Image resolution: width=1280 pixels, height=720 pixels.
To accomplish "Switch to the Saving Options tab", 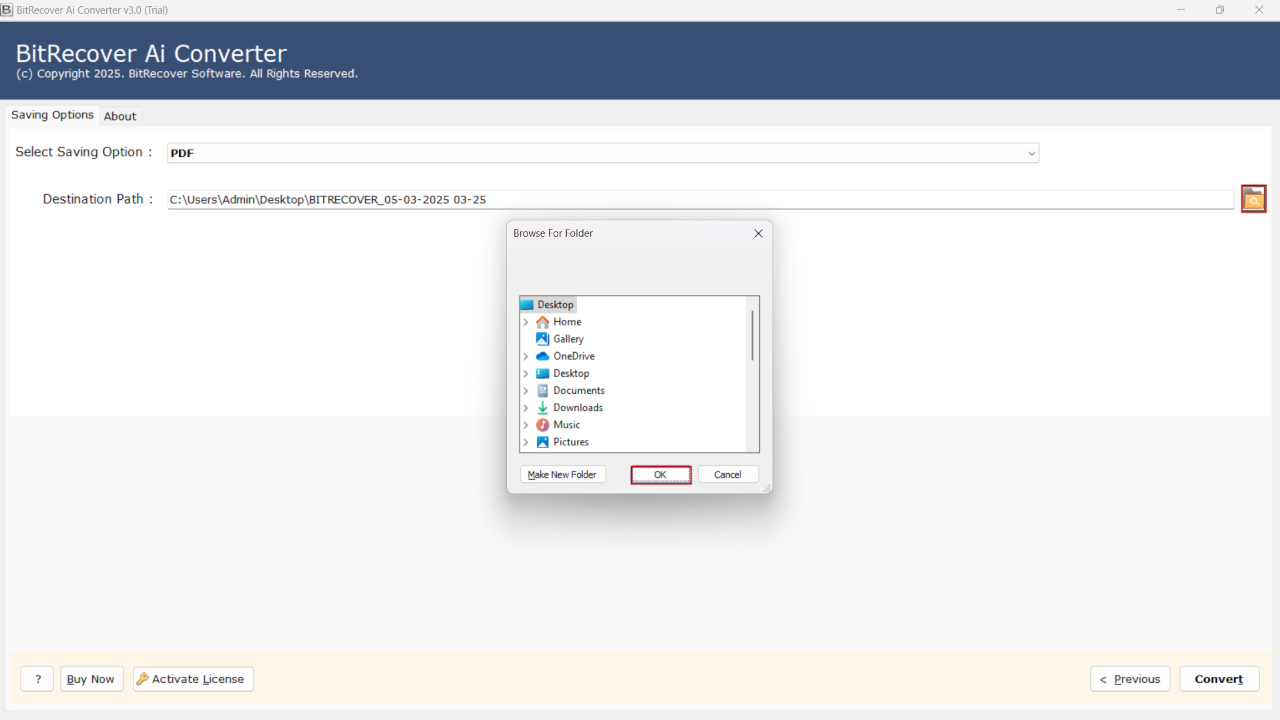I will 52,115.
